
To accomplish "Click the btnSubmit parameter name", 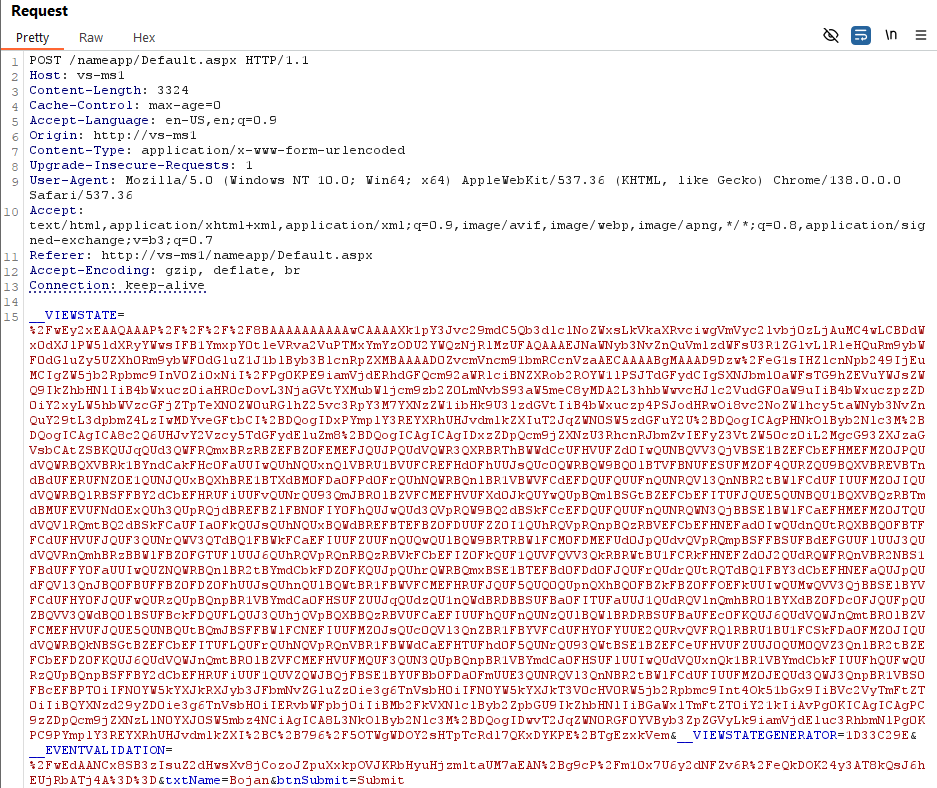I will (313, 780).
